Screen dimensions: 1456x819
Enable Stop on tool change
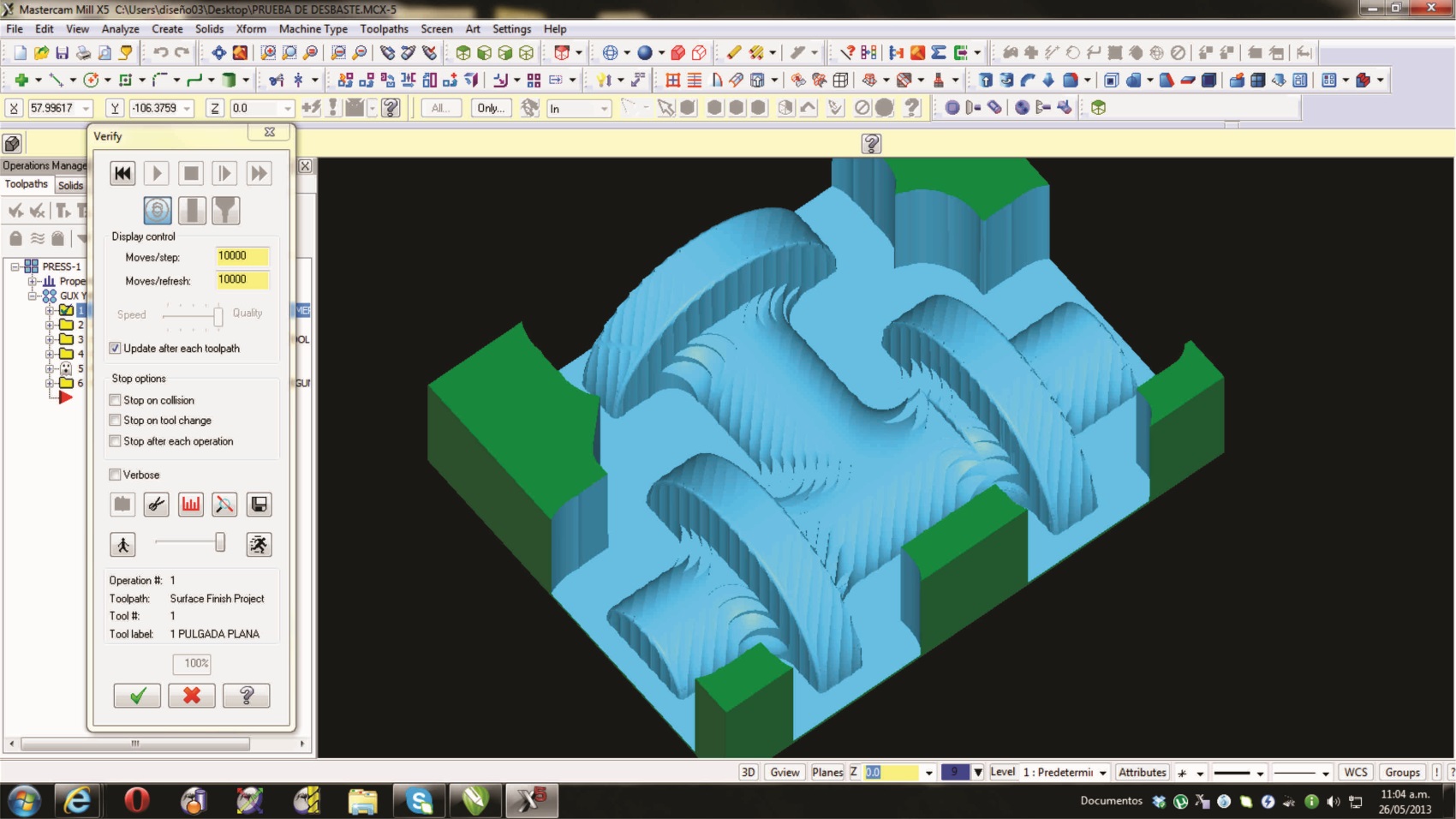115,421
